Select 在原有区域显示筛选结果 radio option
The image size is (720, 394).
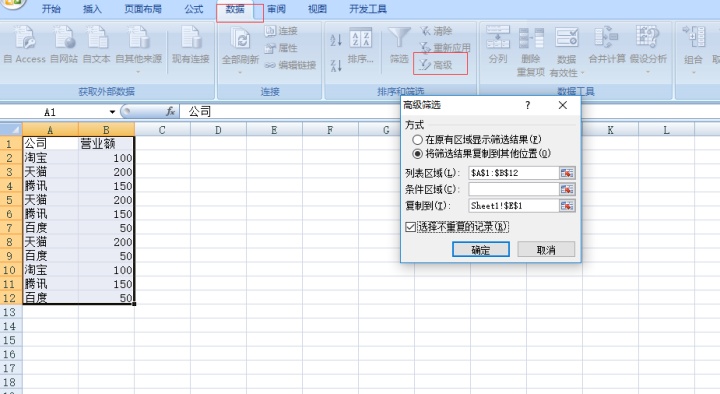pos(417,140)
